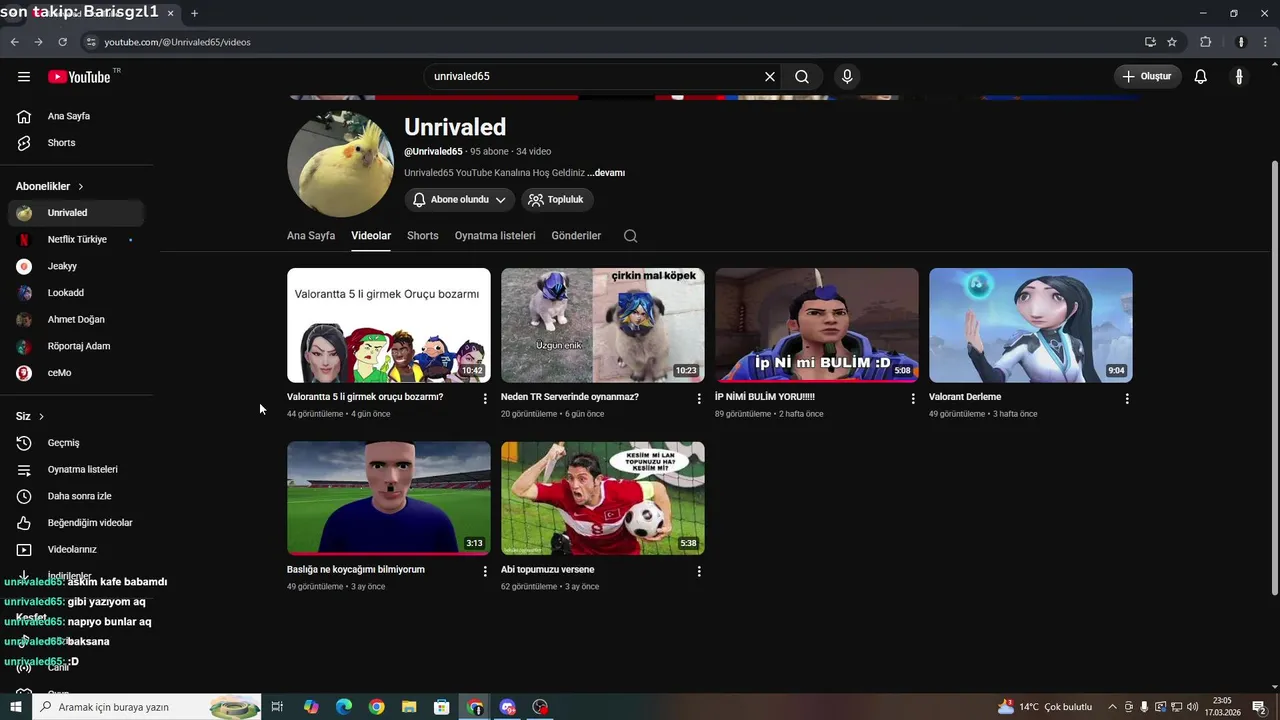Click the browser address bar URL
This screenshot has width=1280, height=720.
point(178,42)
